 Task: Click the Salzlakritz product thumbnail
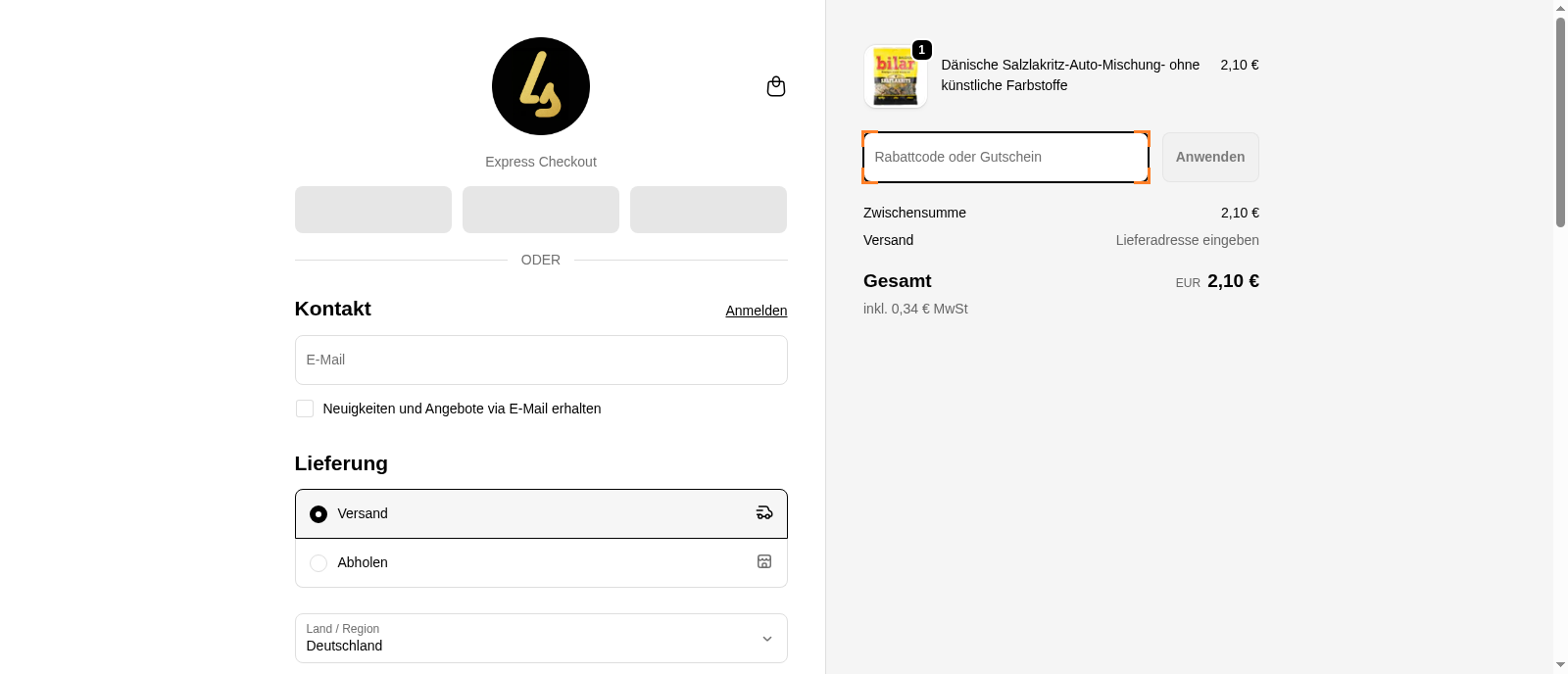(x=895, y=76)
